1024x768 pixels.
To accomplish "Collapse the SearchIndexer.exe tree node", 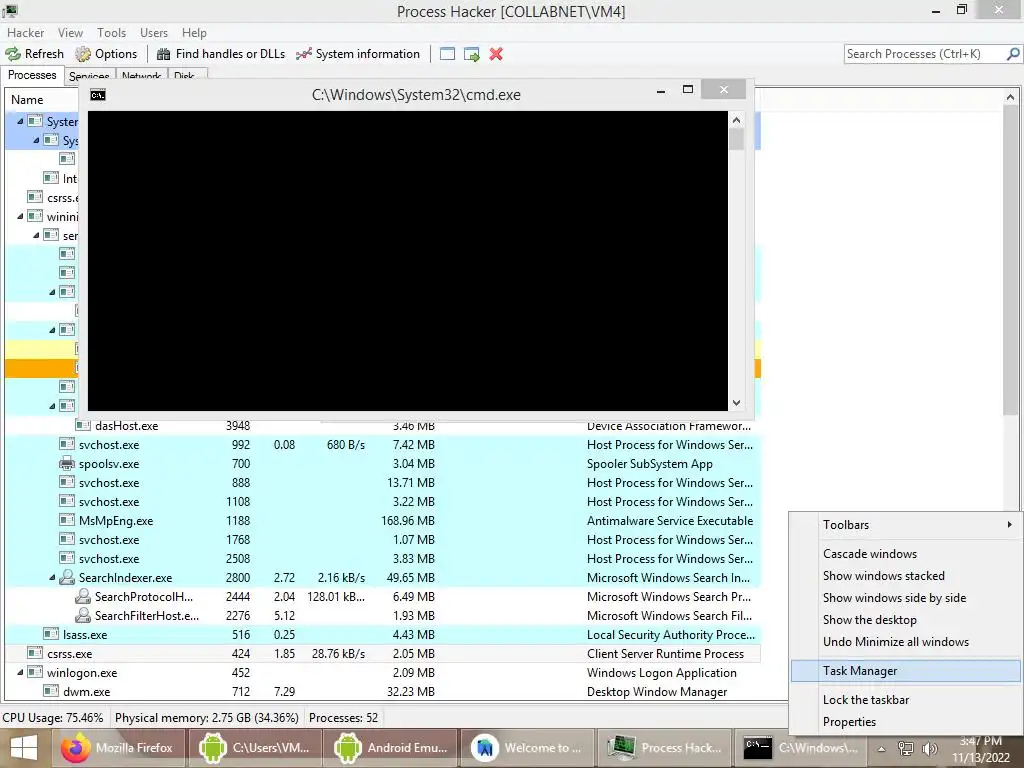I will [x=52, y=577].
